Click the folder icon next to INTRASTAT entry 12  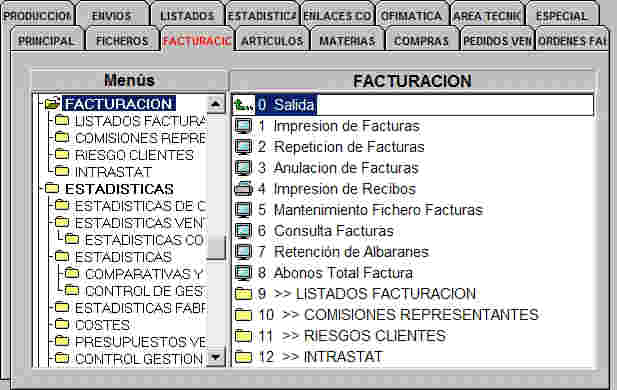coord(243,357)
